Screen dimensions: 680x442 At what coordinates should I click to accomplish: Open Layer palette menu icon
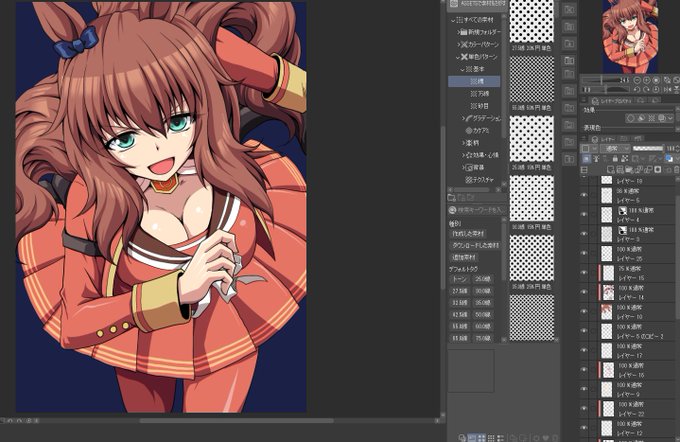pyautogui.click(x=583, y=139)
